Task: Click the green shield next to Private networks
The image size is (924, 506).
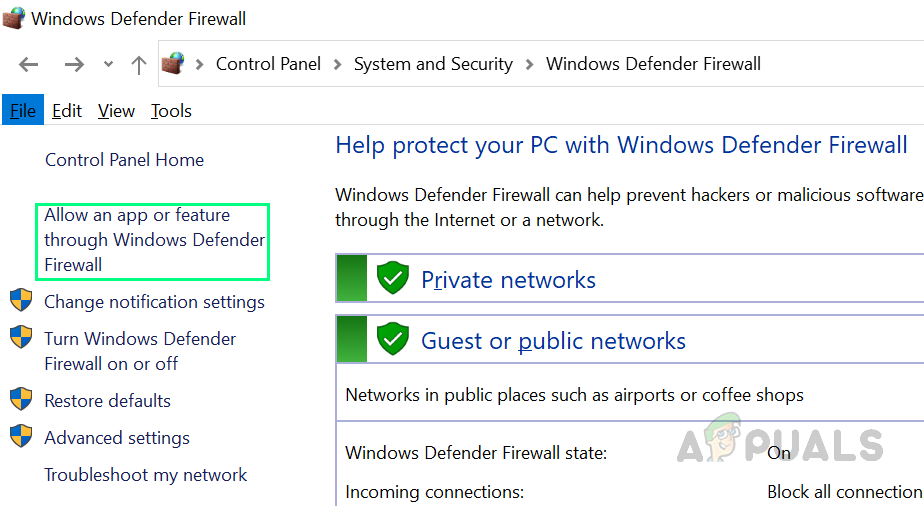Action: (393, 279)
